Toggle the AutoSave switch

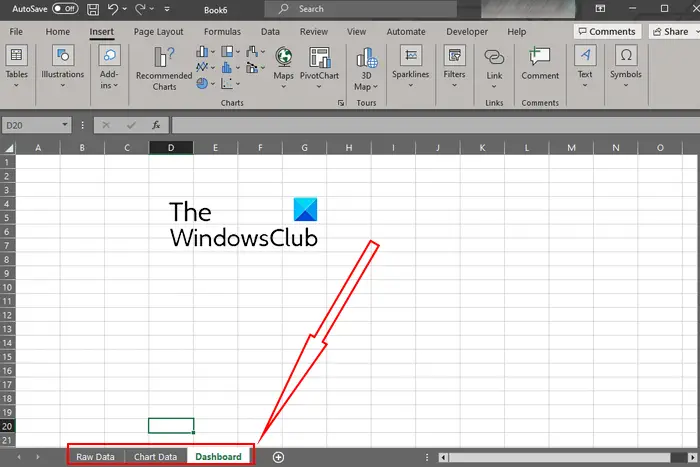click(65, 8)
